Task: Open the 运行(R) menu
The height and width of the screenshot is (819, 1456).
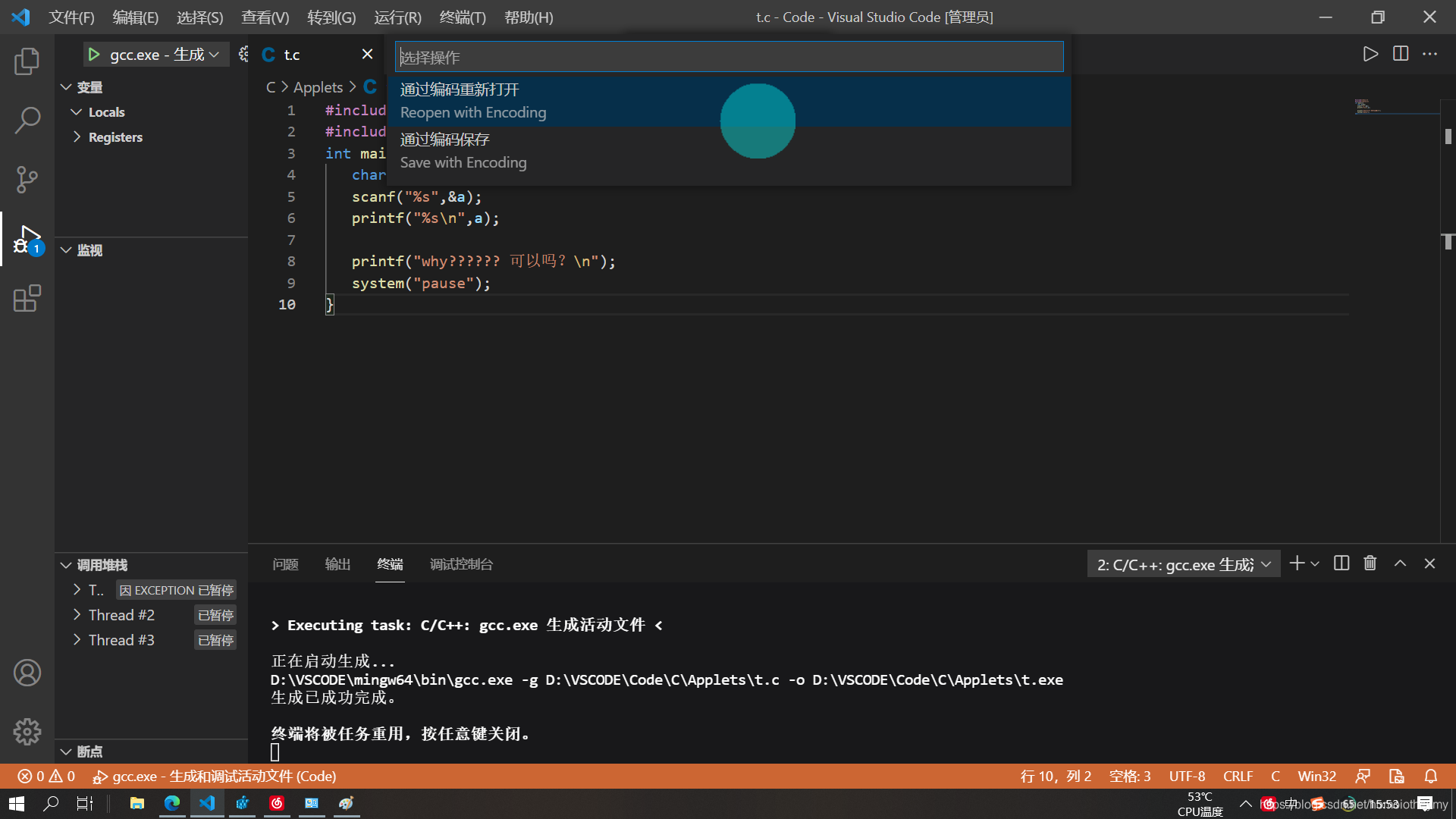Action: (397, 17)
